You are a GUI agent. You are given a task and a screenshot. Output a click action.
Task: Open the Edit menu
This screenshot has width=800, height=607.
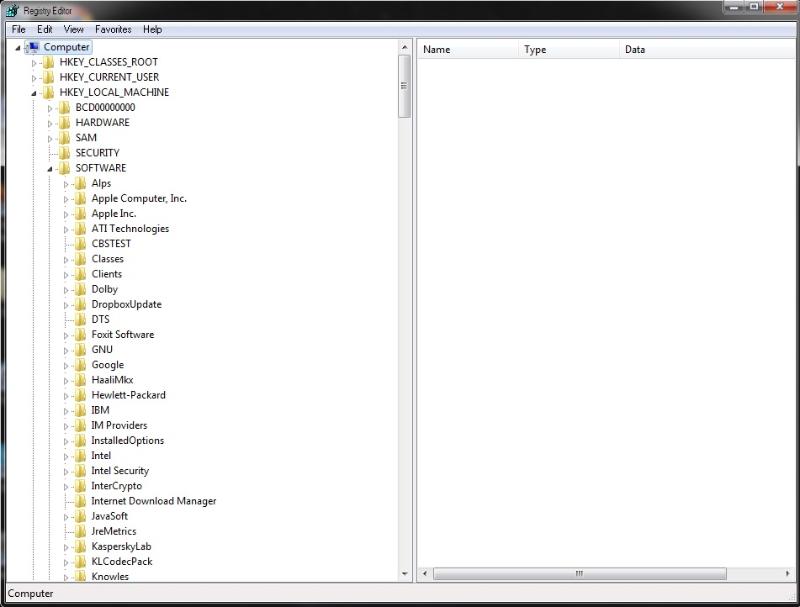click(x=45, y=30)
